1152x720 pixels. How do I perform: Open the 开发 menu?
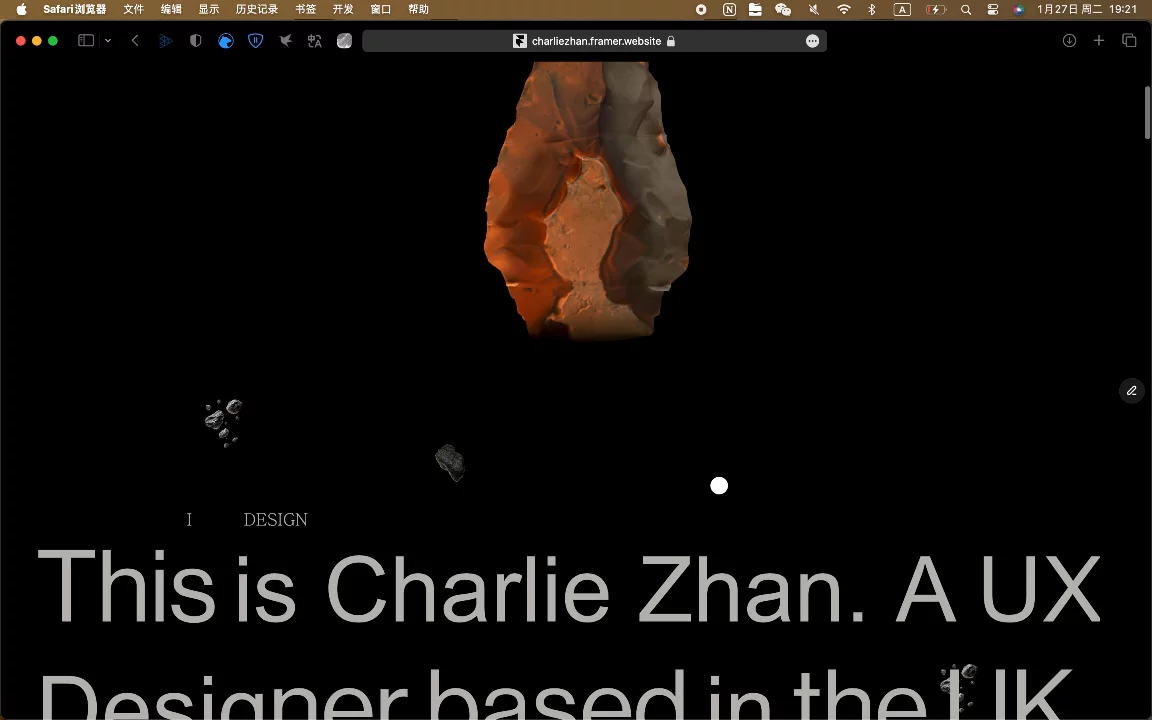click(343, 10)
